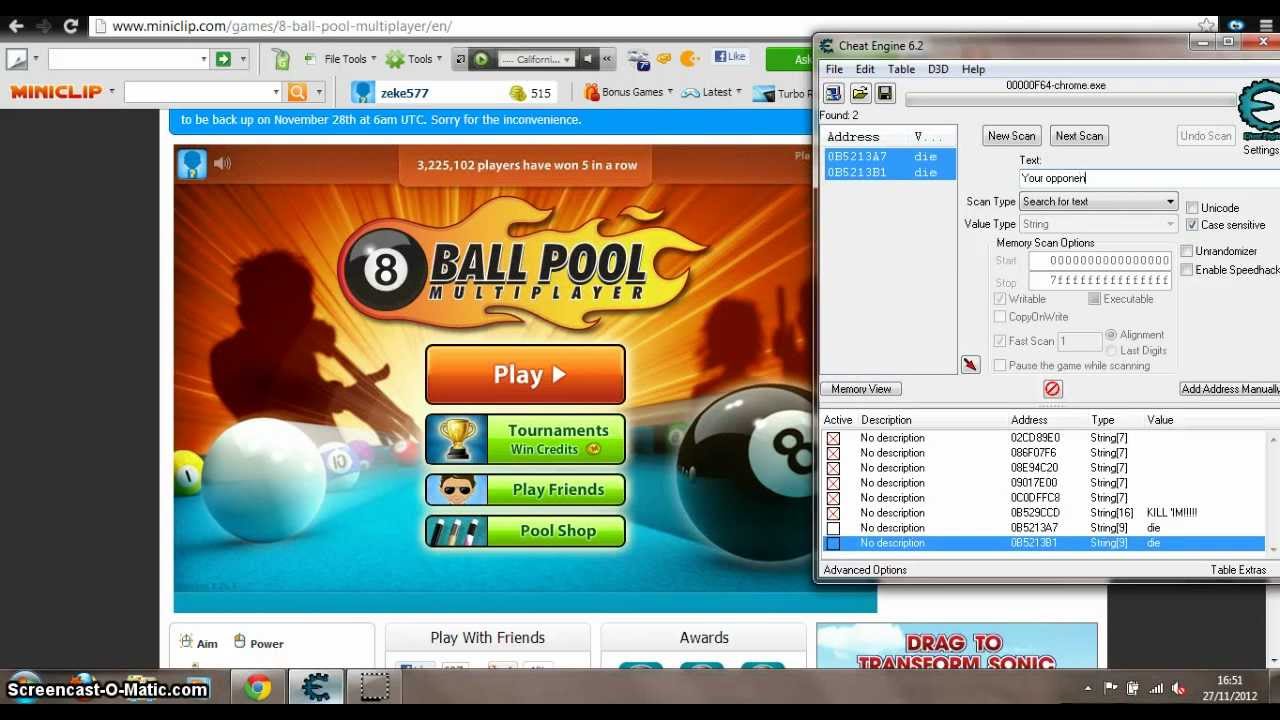
Task: Toggle Active box for address 02CD89E0
Action: click(833, 438)
